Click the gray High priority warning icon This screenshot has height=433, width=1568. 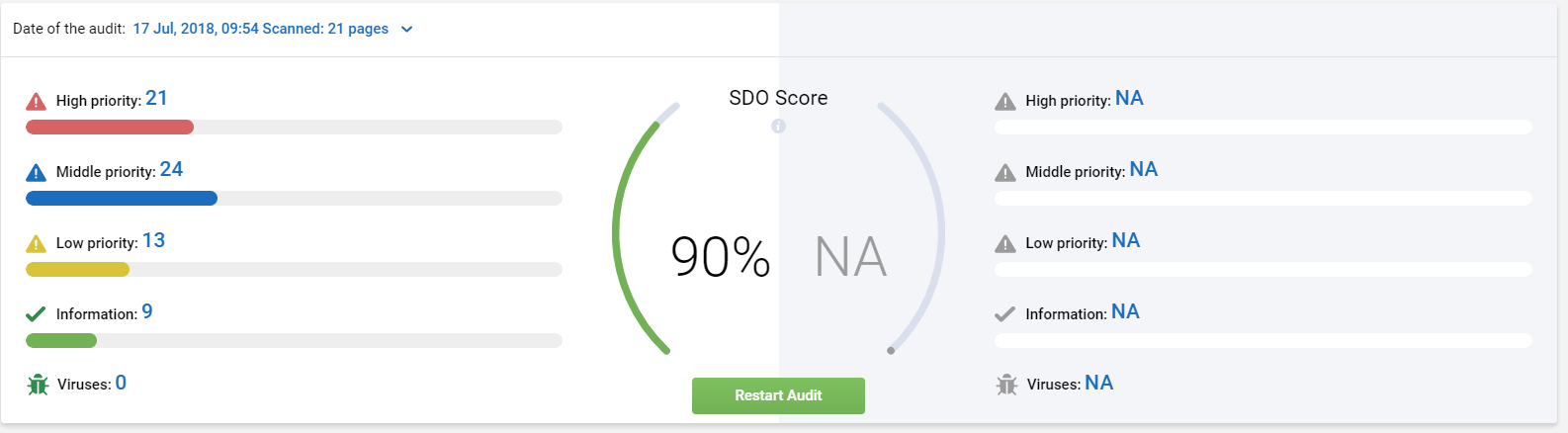pos(1005,101)
